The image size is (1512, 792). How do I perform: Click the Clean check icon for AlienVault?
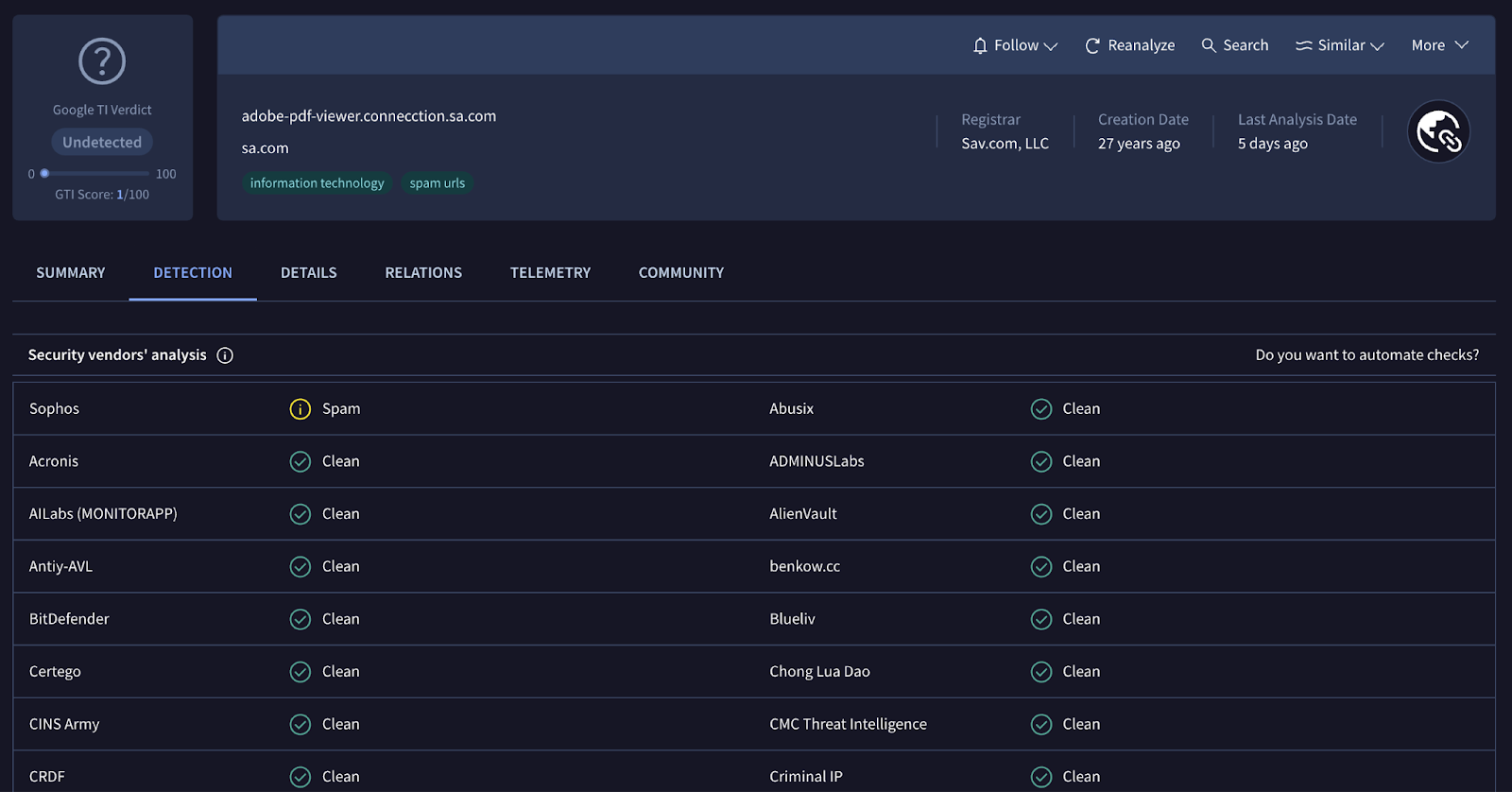pos(1041,514)
